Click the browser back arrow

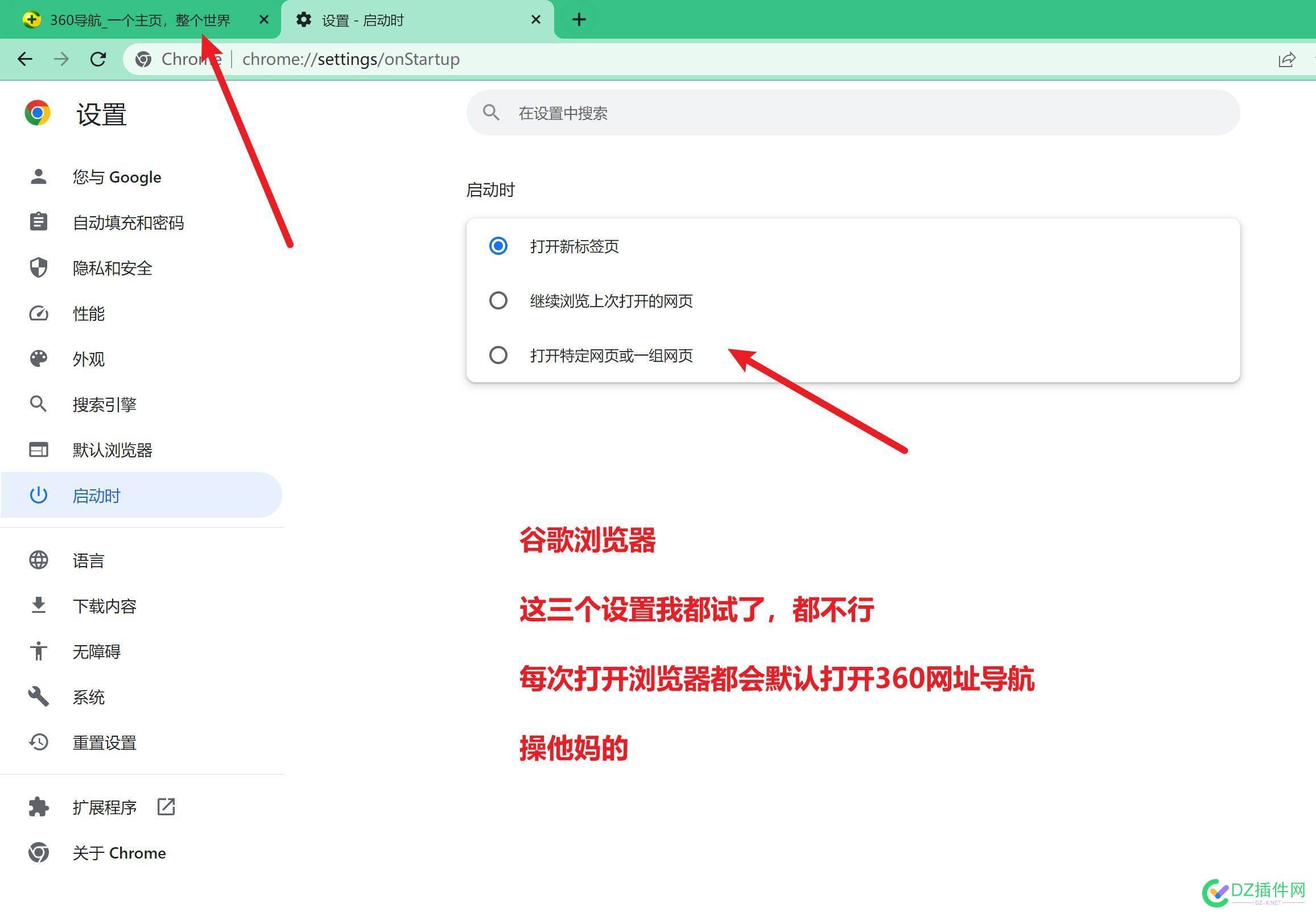(x=25, y=59)
